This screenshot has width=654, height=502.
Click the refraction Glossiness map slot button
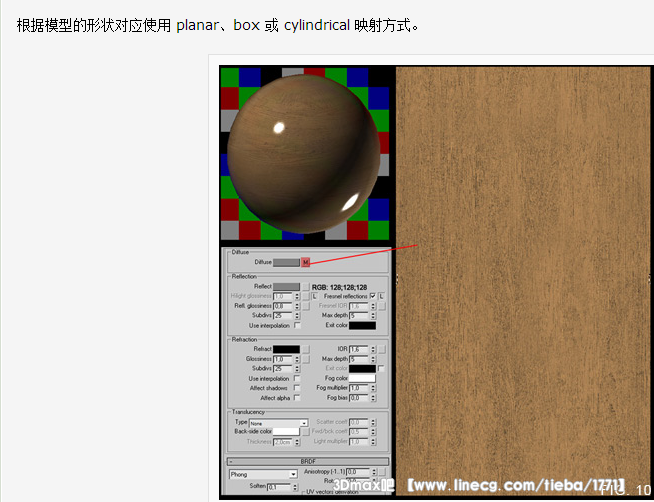(x=306, y=359)
